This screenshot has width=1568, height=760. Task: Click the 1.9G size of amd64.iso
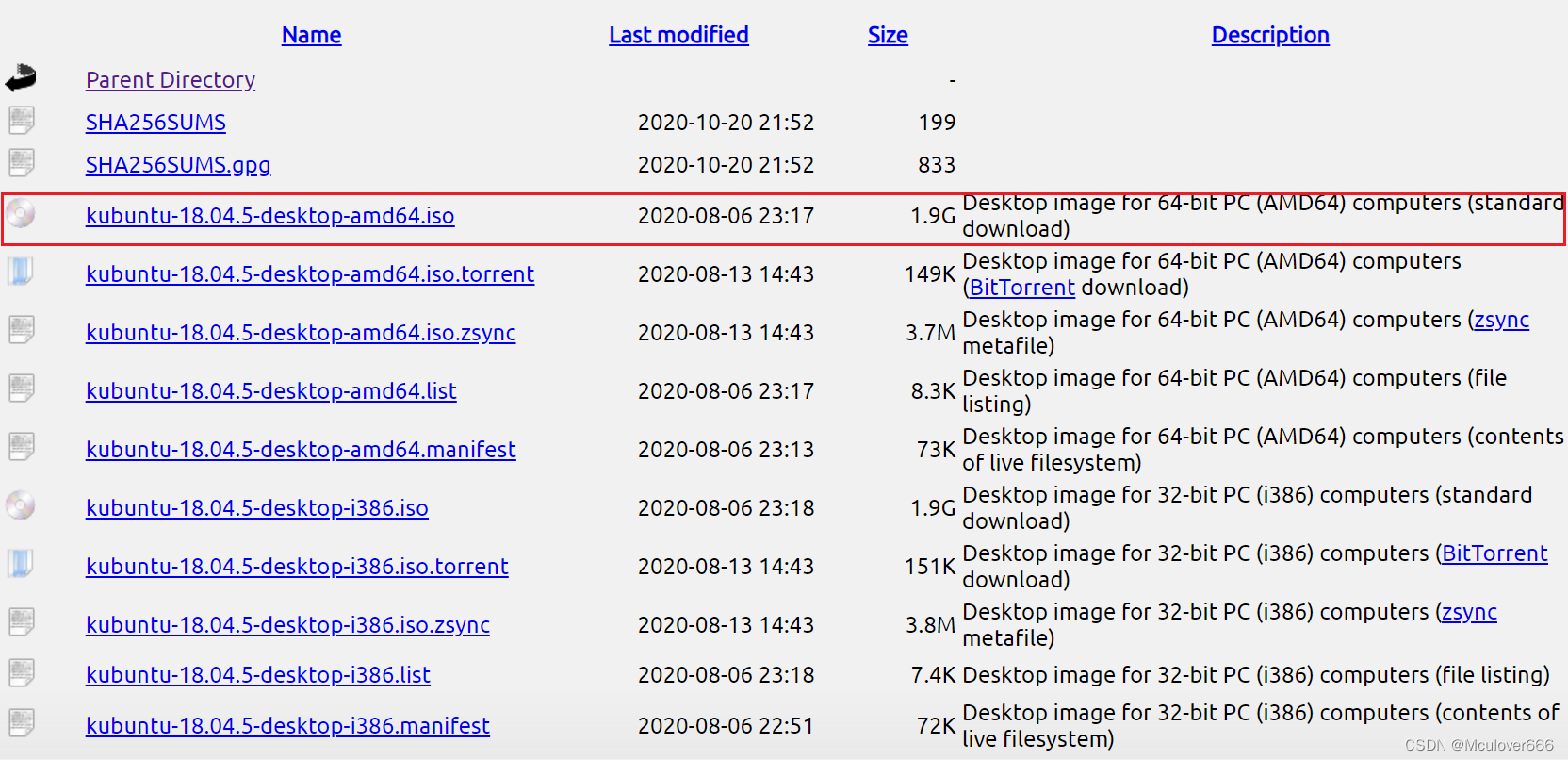click(933, 216)
